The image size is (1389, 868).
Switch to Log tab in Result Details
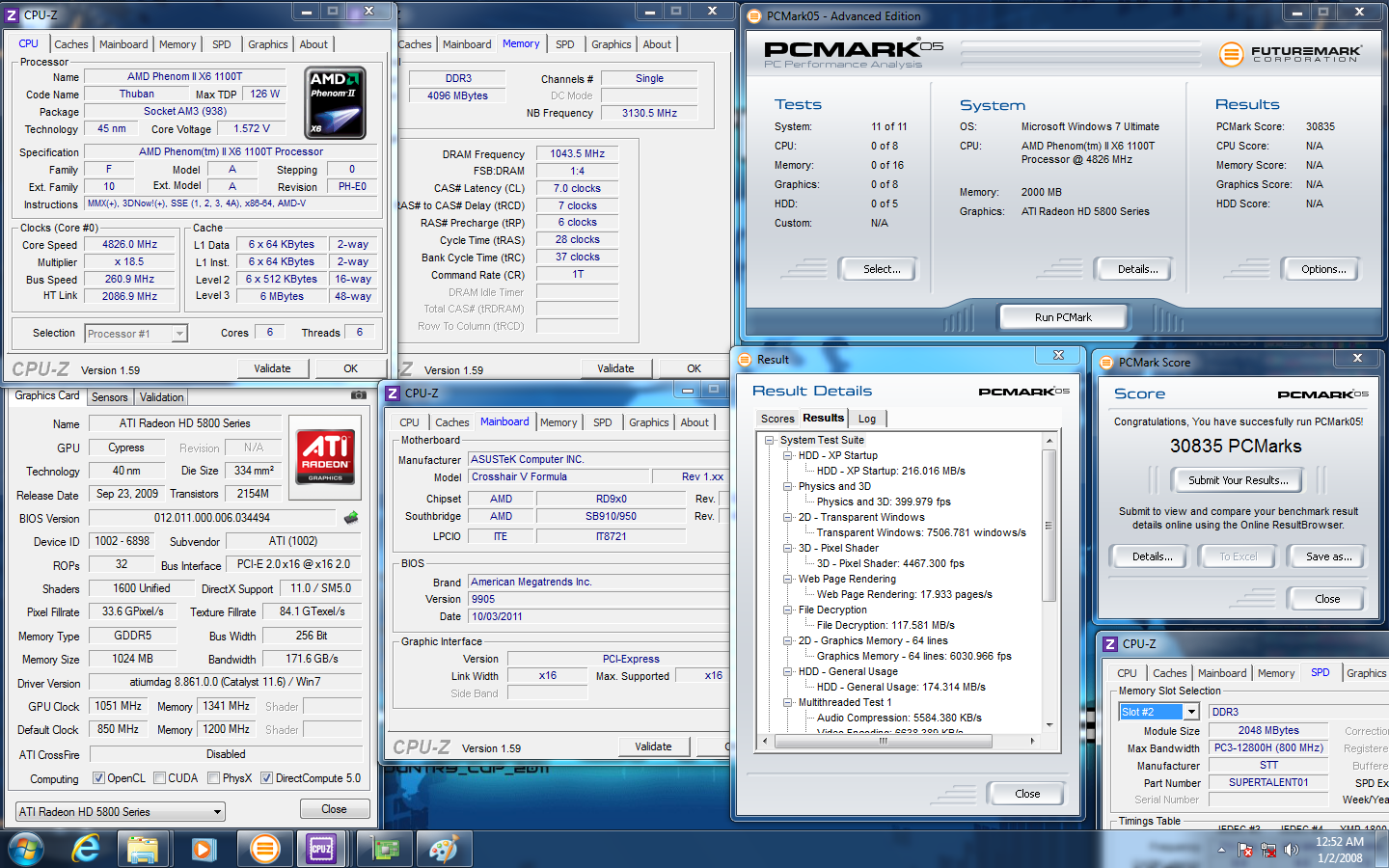[x=867, y=419]
